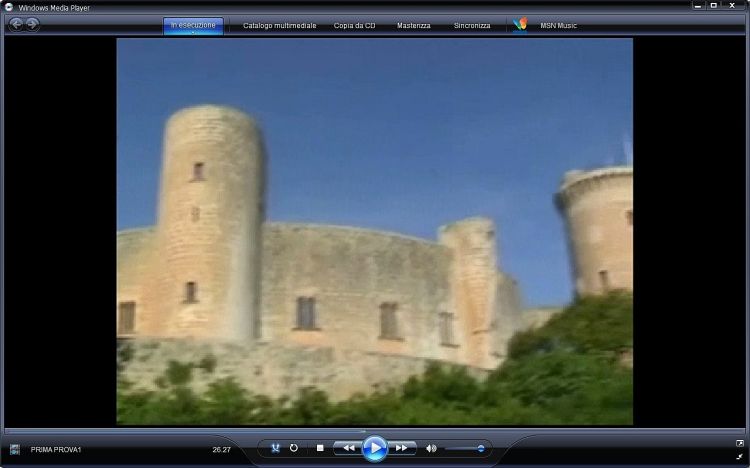Open the Copia da CD tab
This screenshot has width=750, height=468.
(355, 25)
